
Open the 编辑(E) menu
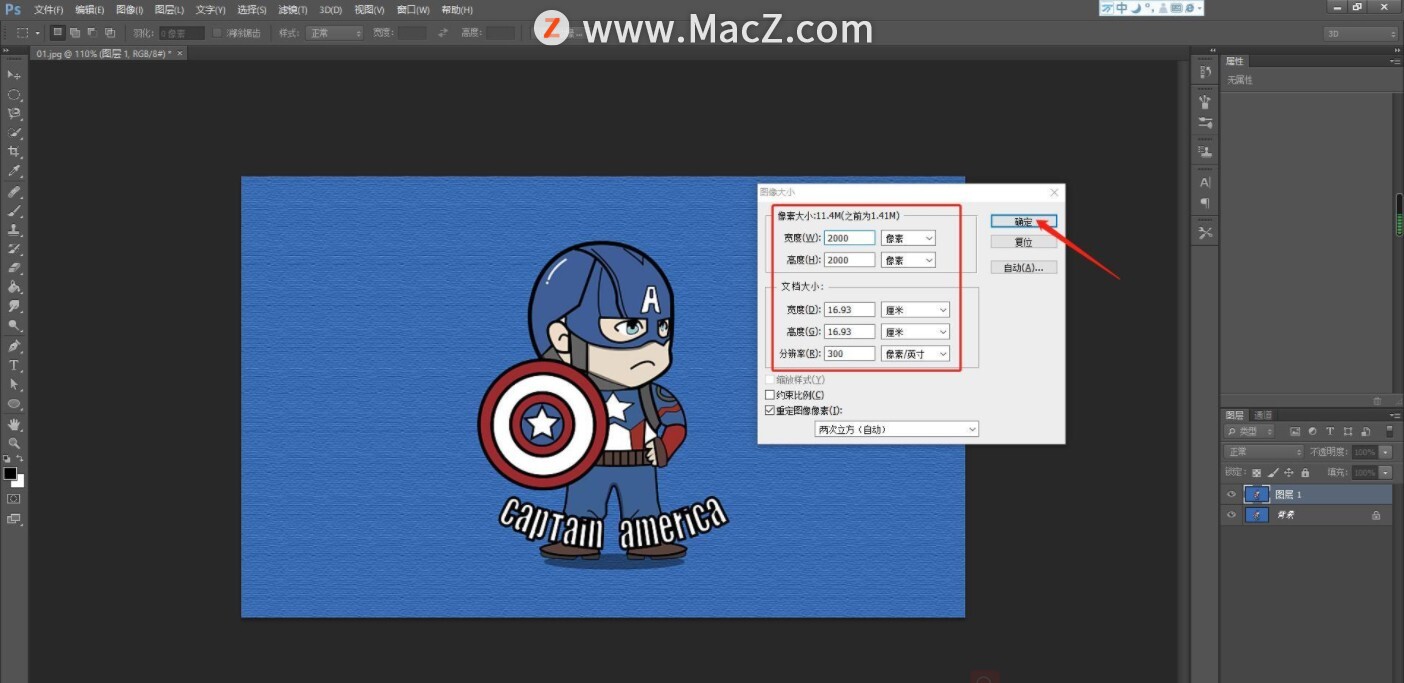click(89, 10)
